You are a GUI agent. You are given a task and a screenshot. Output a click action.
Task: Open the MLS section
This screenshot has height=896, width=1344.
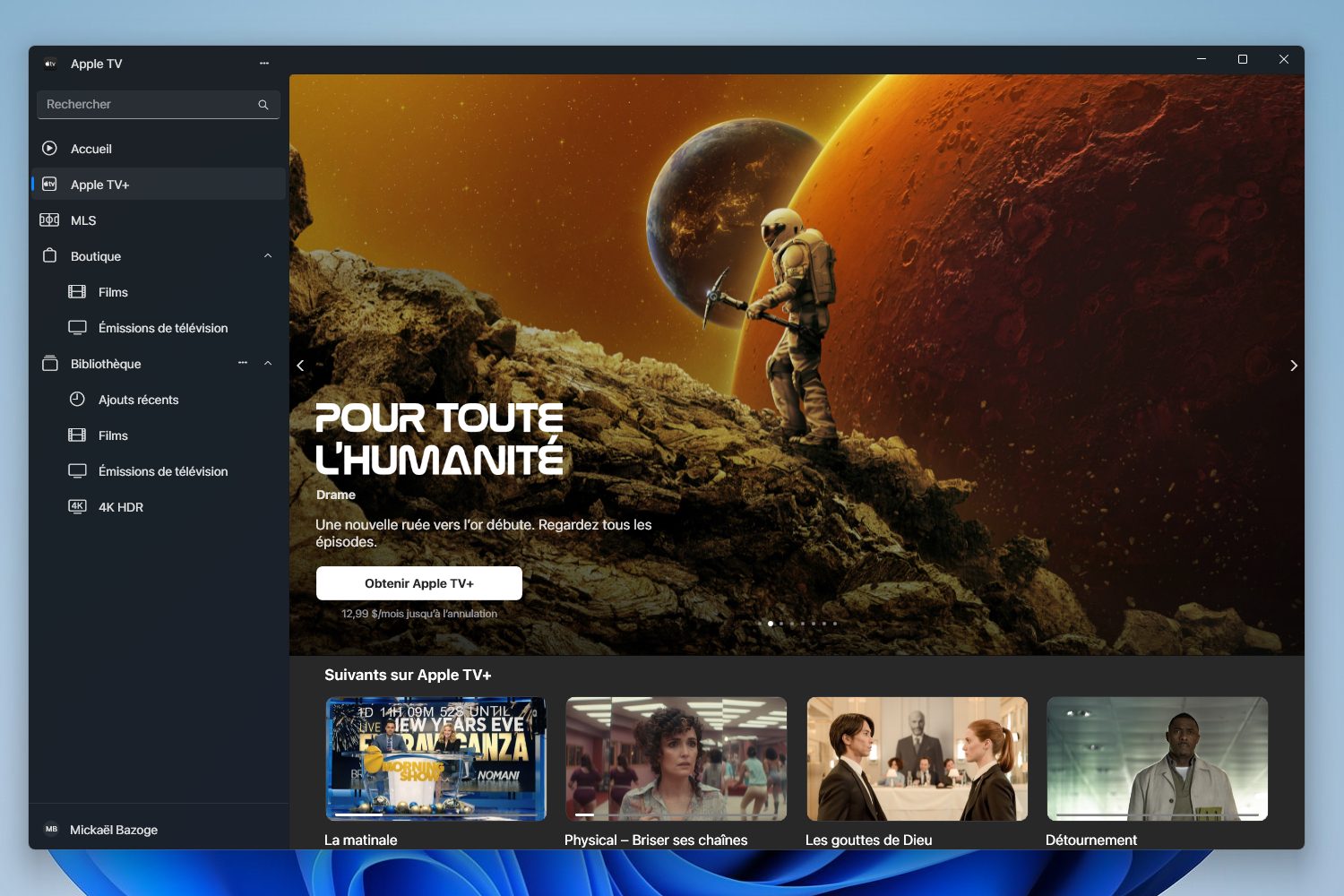(159, 220)
